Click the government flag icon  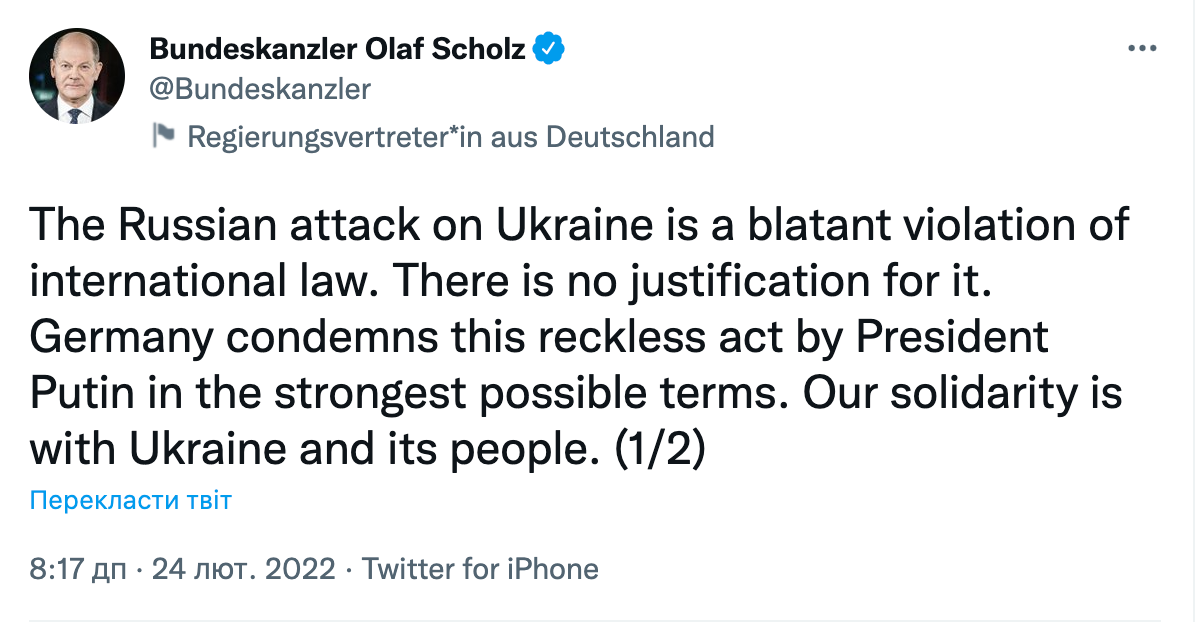(163, 135)
